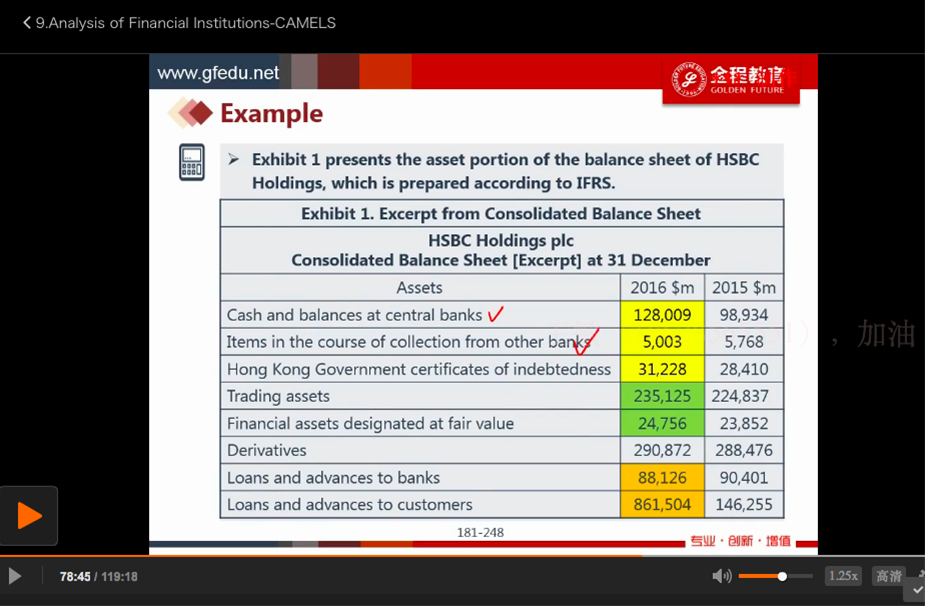Select the 5,768 cell

click(744, 342)
